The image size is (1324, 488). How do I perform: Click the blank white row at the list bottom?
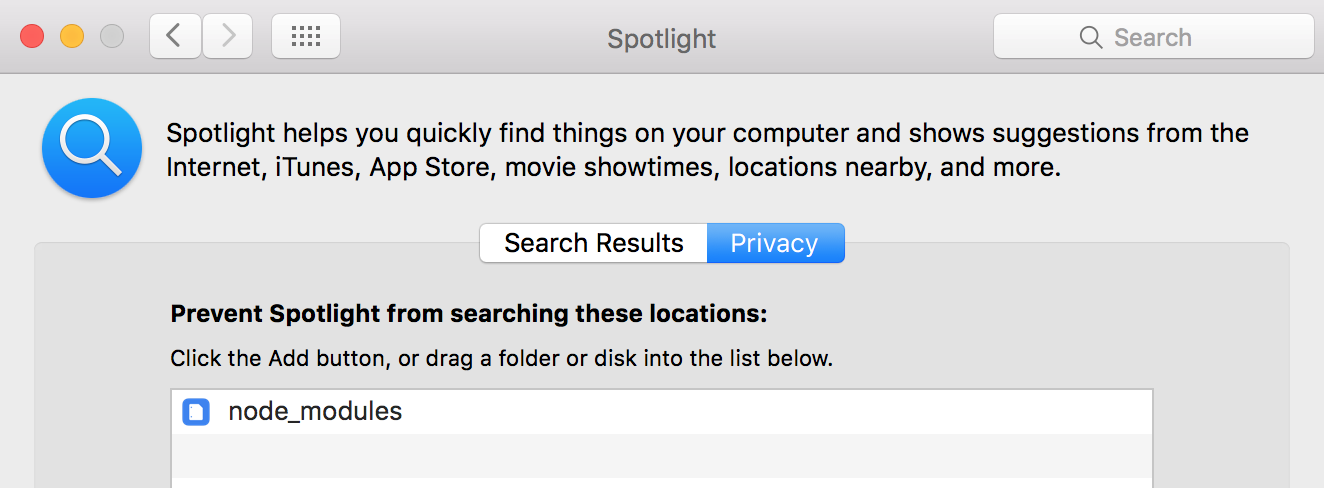pos(660,482)
